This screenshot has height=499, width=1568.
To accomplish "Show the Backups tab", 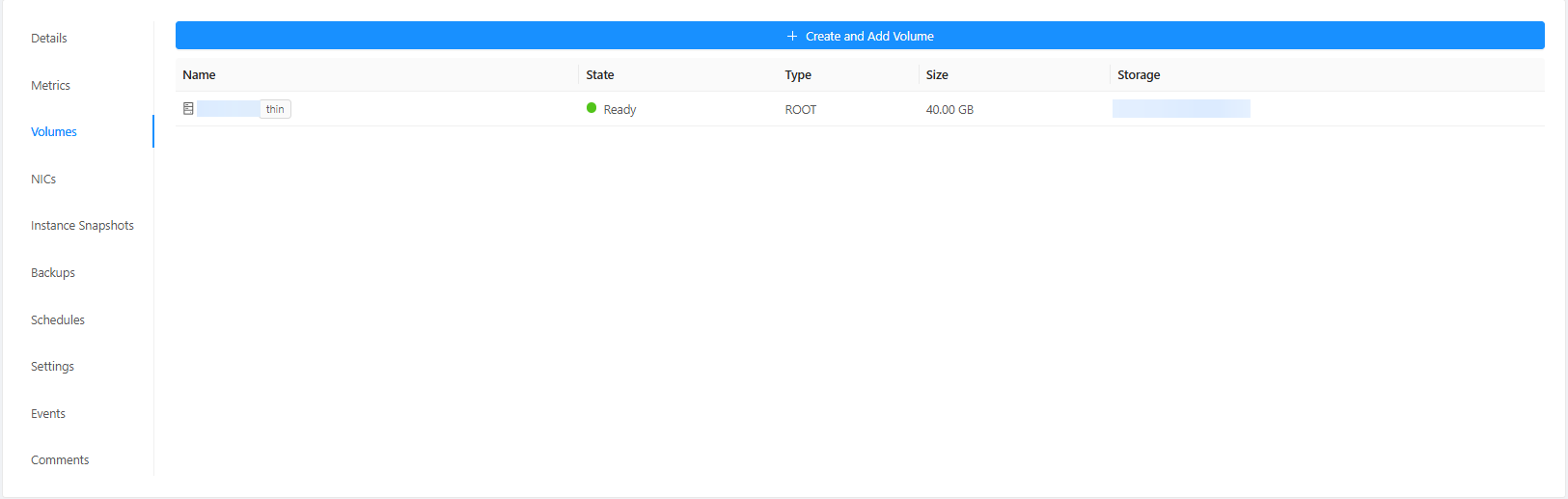I will click(53, 273).
